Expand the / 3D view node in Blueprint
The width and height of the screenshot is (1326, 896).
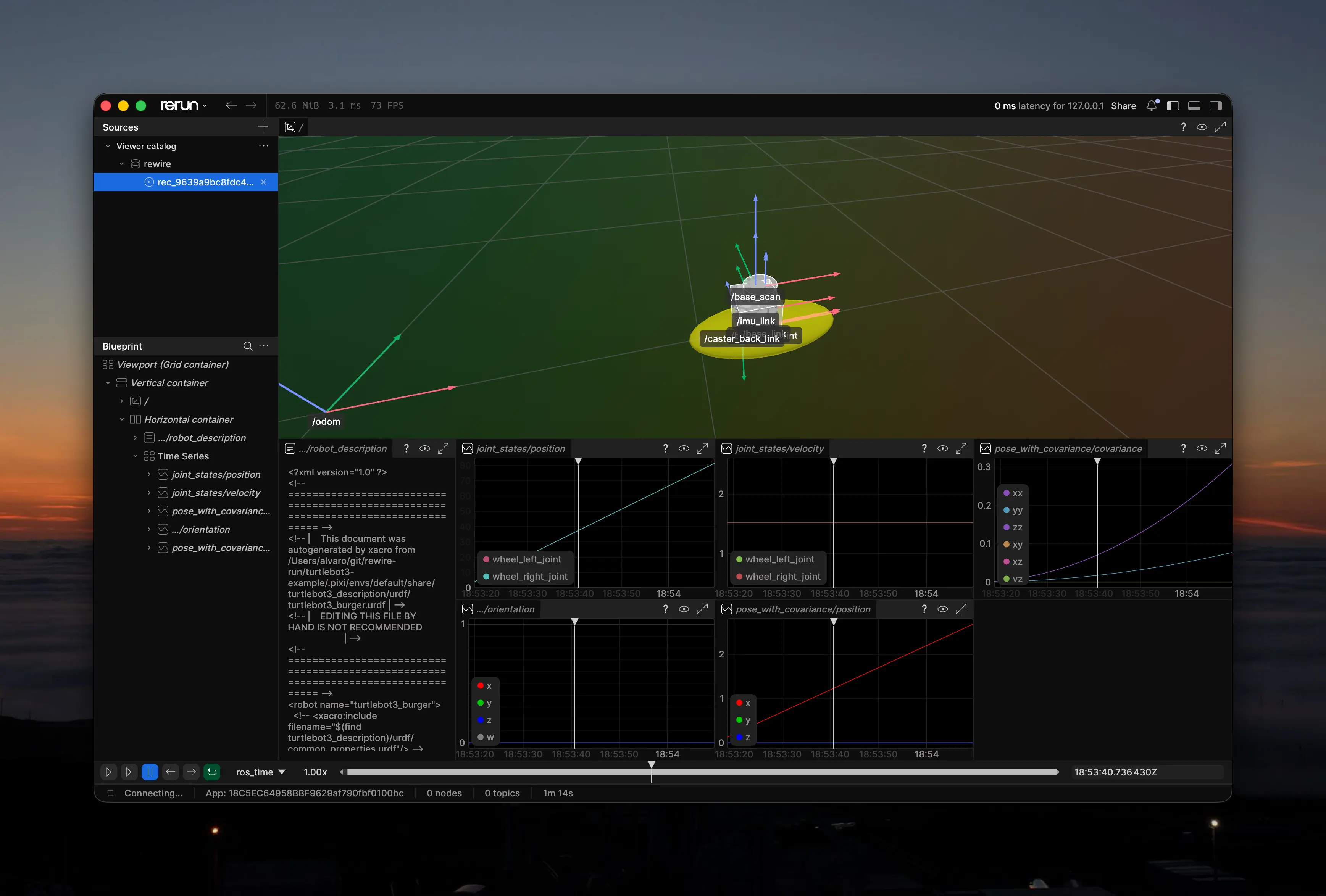pos(121,401)
